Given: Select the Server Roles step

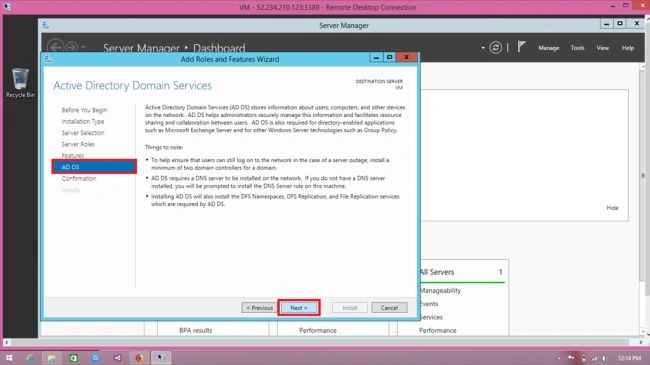Looking at the screenshot, I should coord(78,144).
